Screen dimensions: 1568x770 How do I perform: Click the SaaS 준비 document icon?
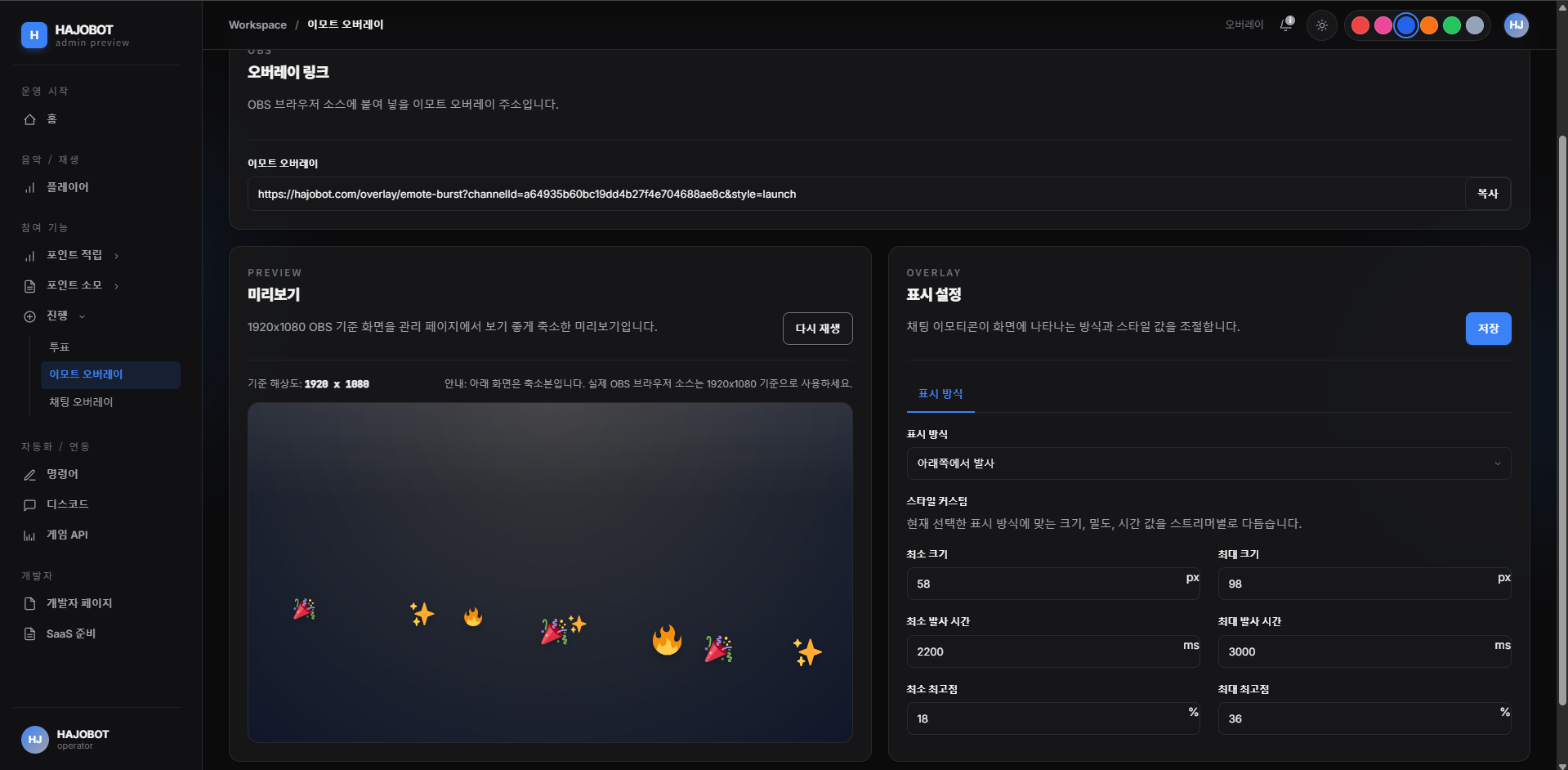click(30, 634)
